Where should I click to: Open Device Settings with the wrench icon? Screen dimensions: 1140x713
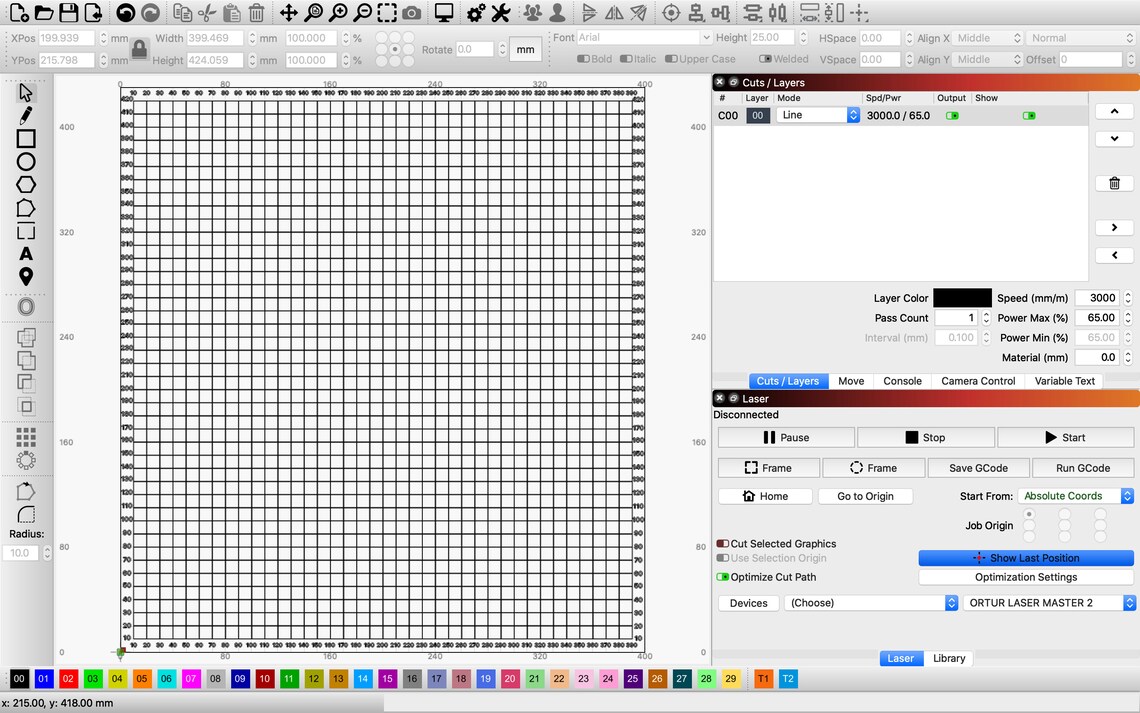pos(501,13)
